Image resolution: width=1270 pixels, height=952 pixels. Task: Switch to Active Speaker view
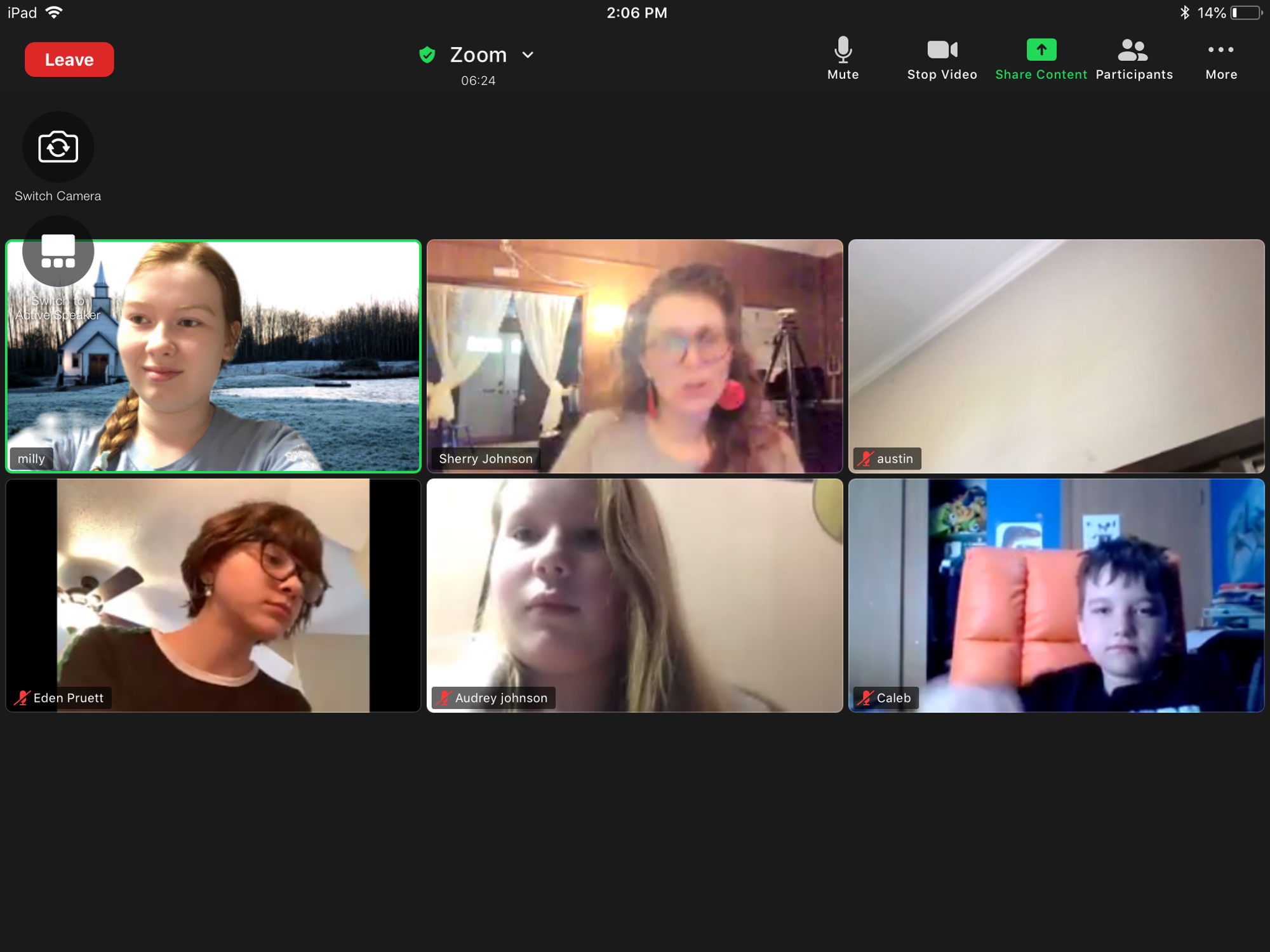pos(58,252)
